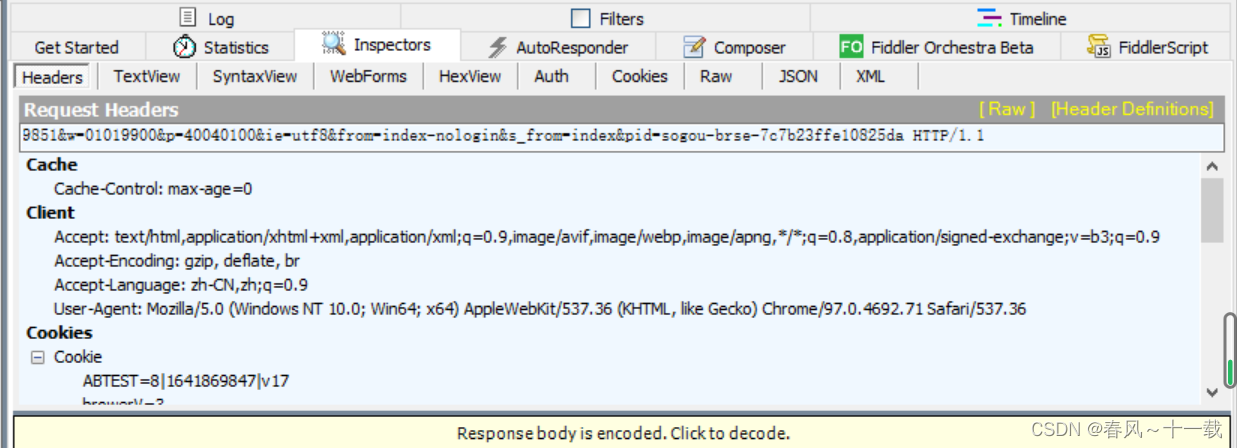Click the Statistics stopwatch icon
This screenshot has width=1237, height=448.
[x=184, y=46]
